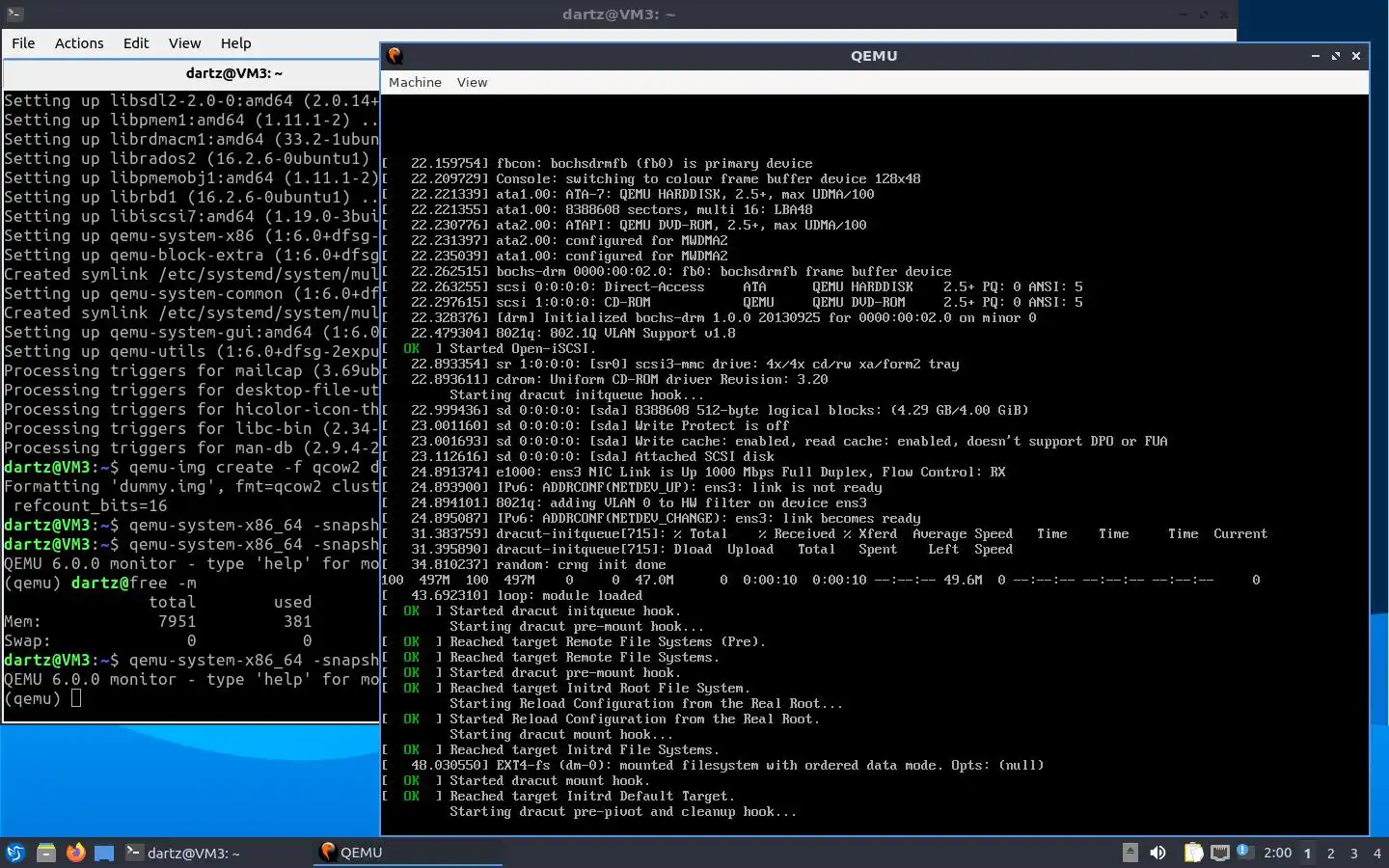Screen dimensions: 1389x868
Task: Click 'Started Reload Configuration from the Real Root.' line
Action: (601, 719)
